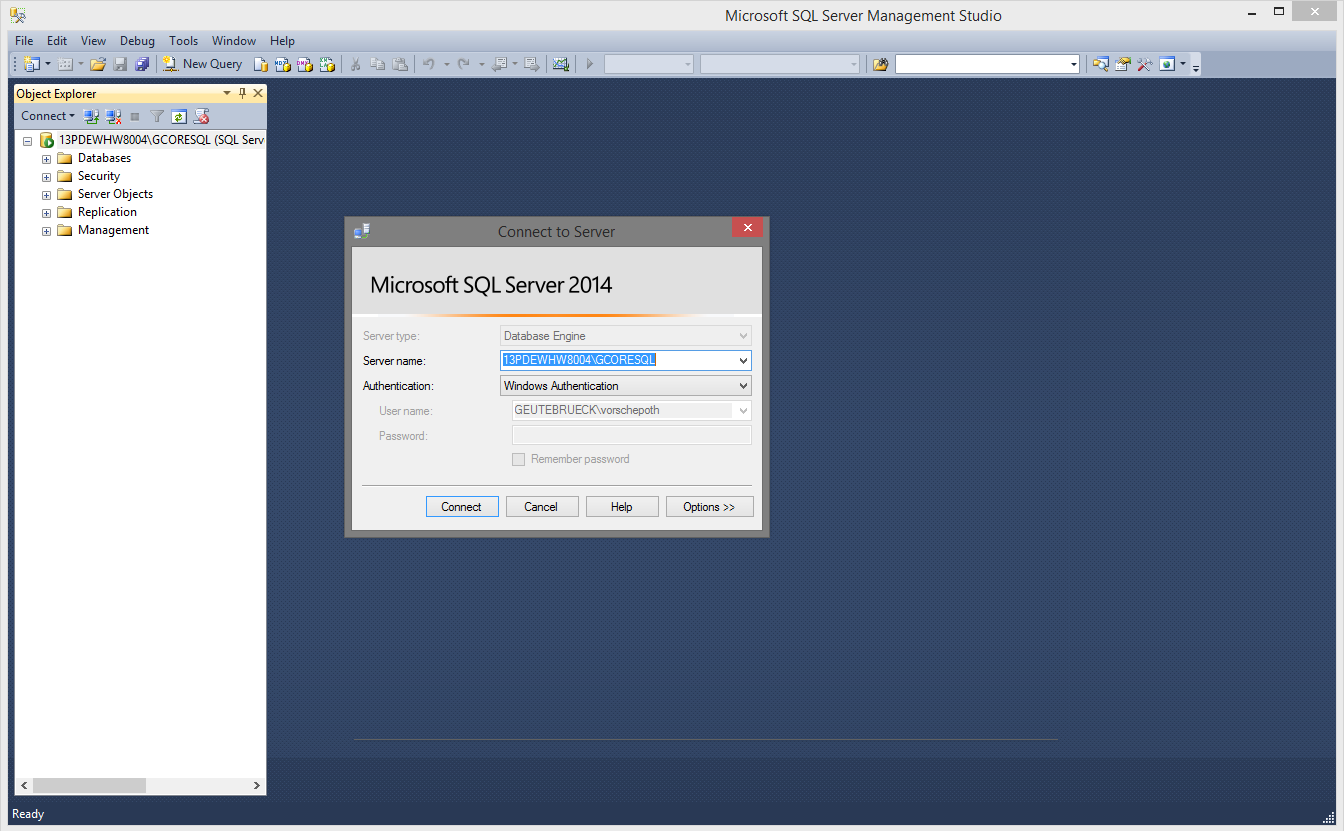Screen dimensions: 1344x831
Task: Click the Save disk icon in toolbar
Action: (120, 64)
